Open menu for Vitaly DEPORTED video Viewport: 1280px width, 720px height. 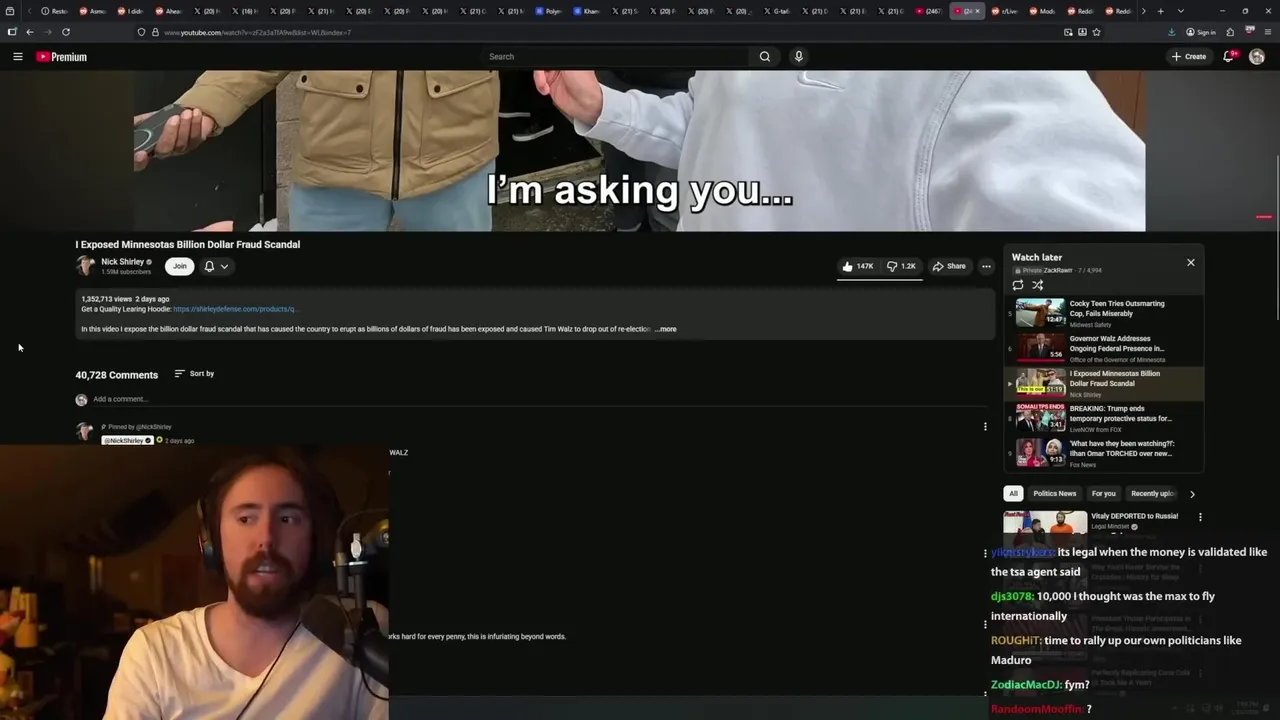coord(1200,517)
